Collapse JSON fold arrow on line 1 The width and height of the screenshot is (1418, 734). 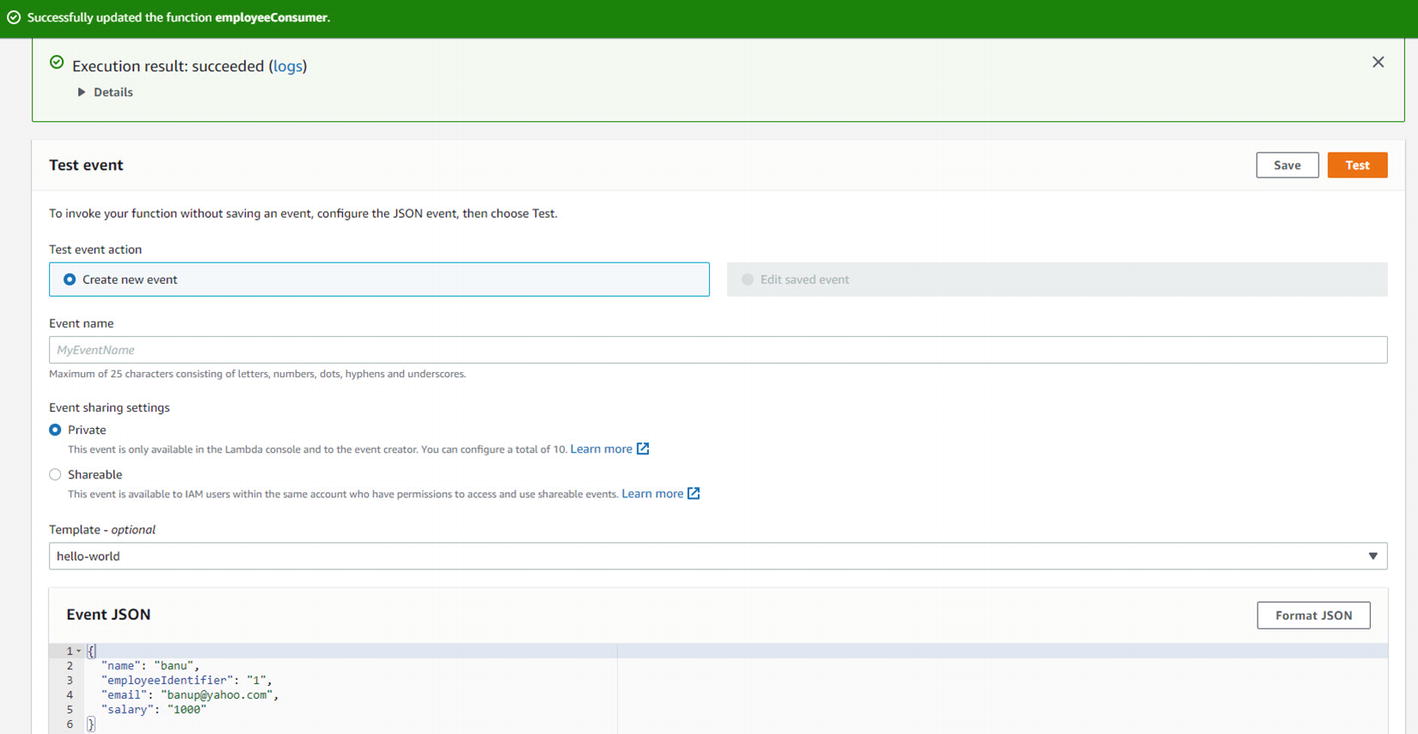tap(79, 651)
